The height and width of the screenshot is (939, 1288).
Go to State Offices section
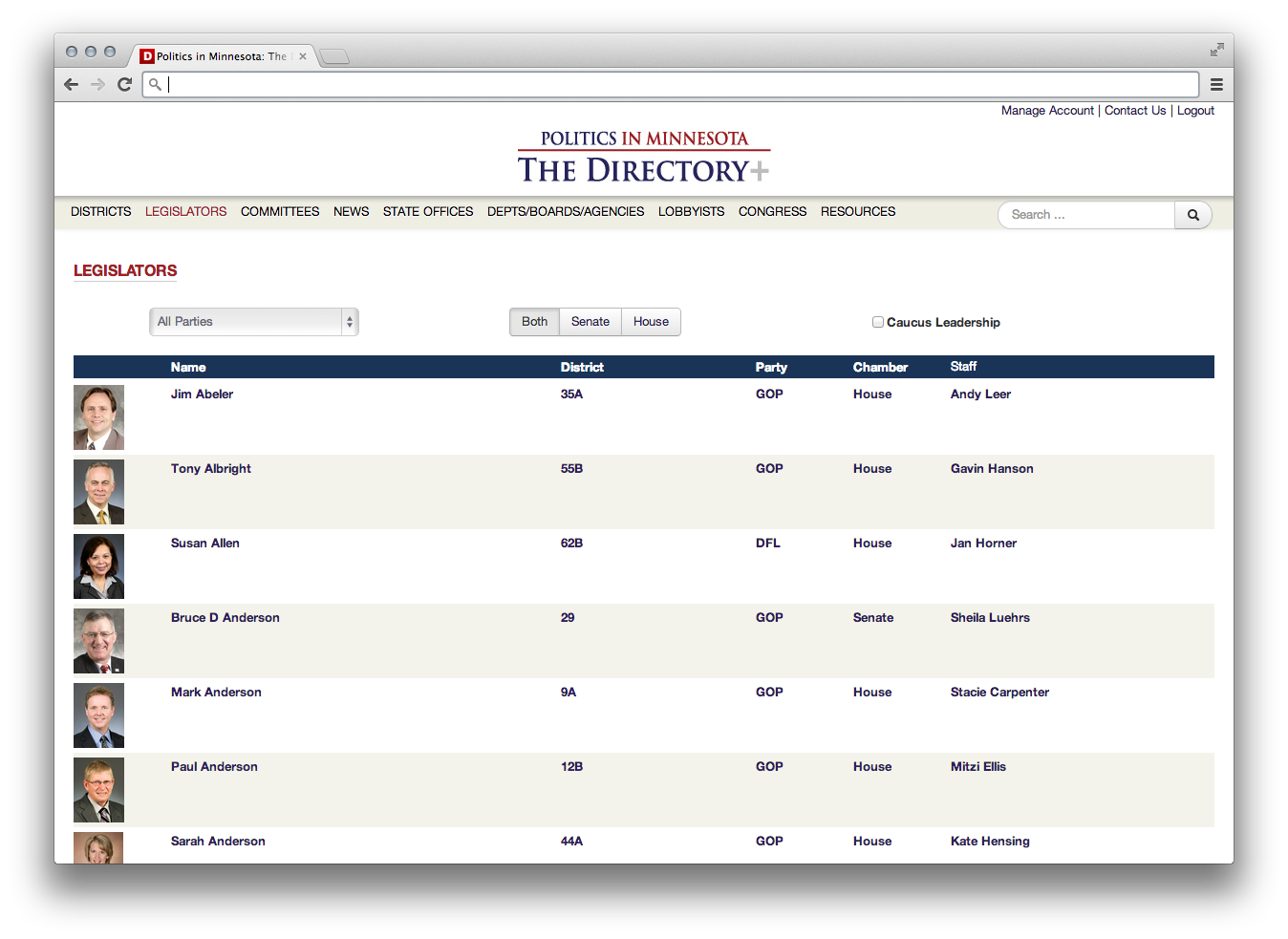click(x=428, y=211)
